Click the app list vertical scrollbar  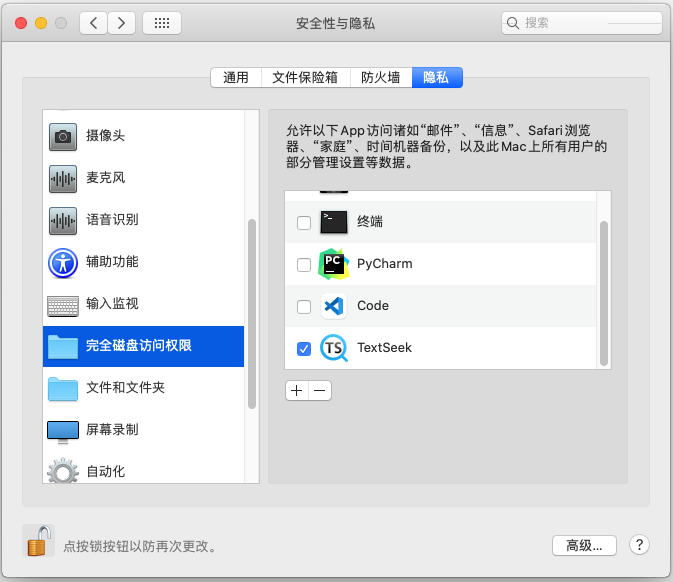point(603,290)
